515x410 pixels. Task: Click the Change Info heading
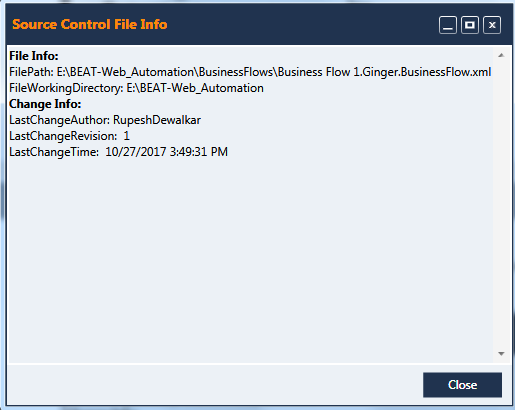point(45,104)
